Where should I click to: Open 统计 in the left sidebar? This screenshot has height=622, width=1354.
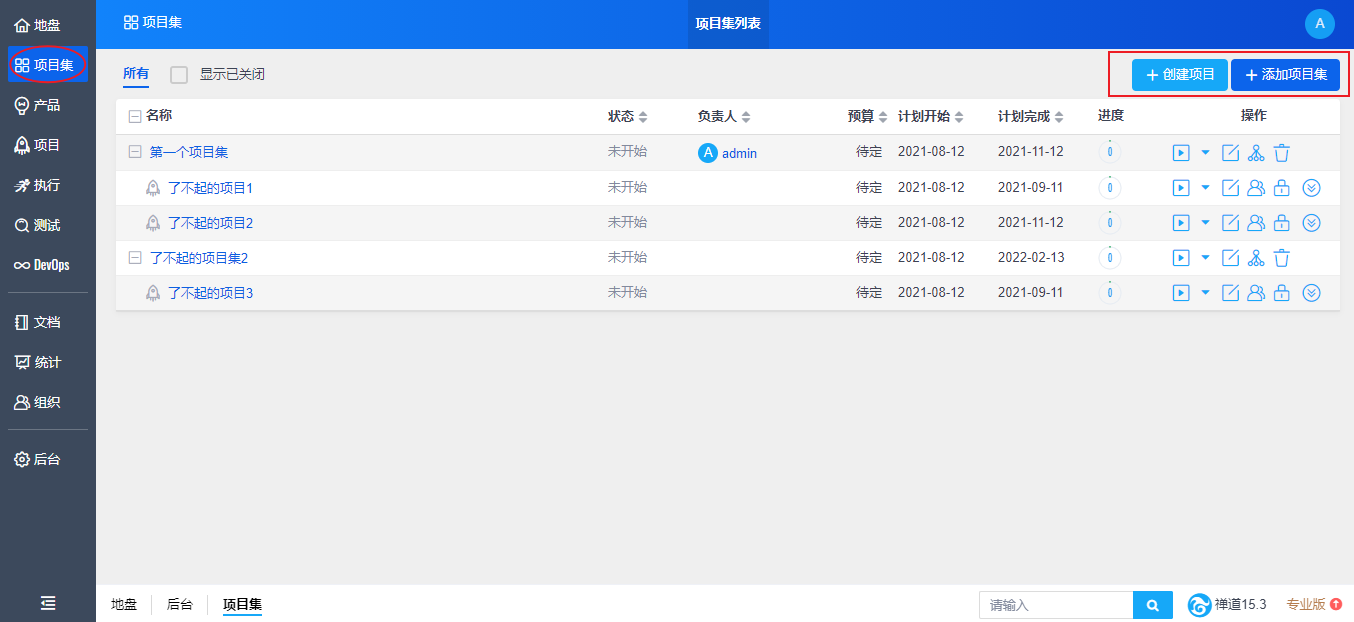[48, 362]
